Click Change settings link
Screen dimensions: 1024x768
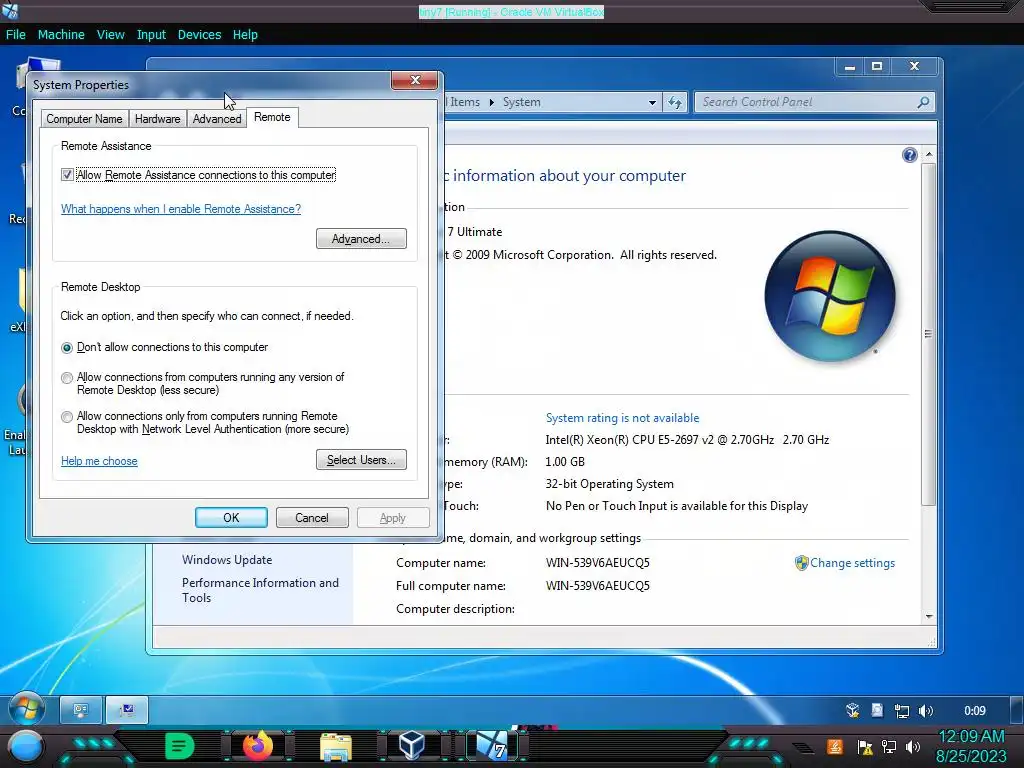(x=852, y=563)
